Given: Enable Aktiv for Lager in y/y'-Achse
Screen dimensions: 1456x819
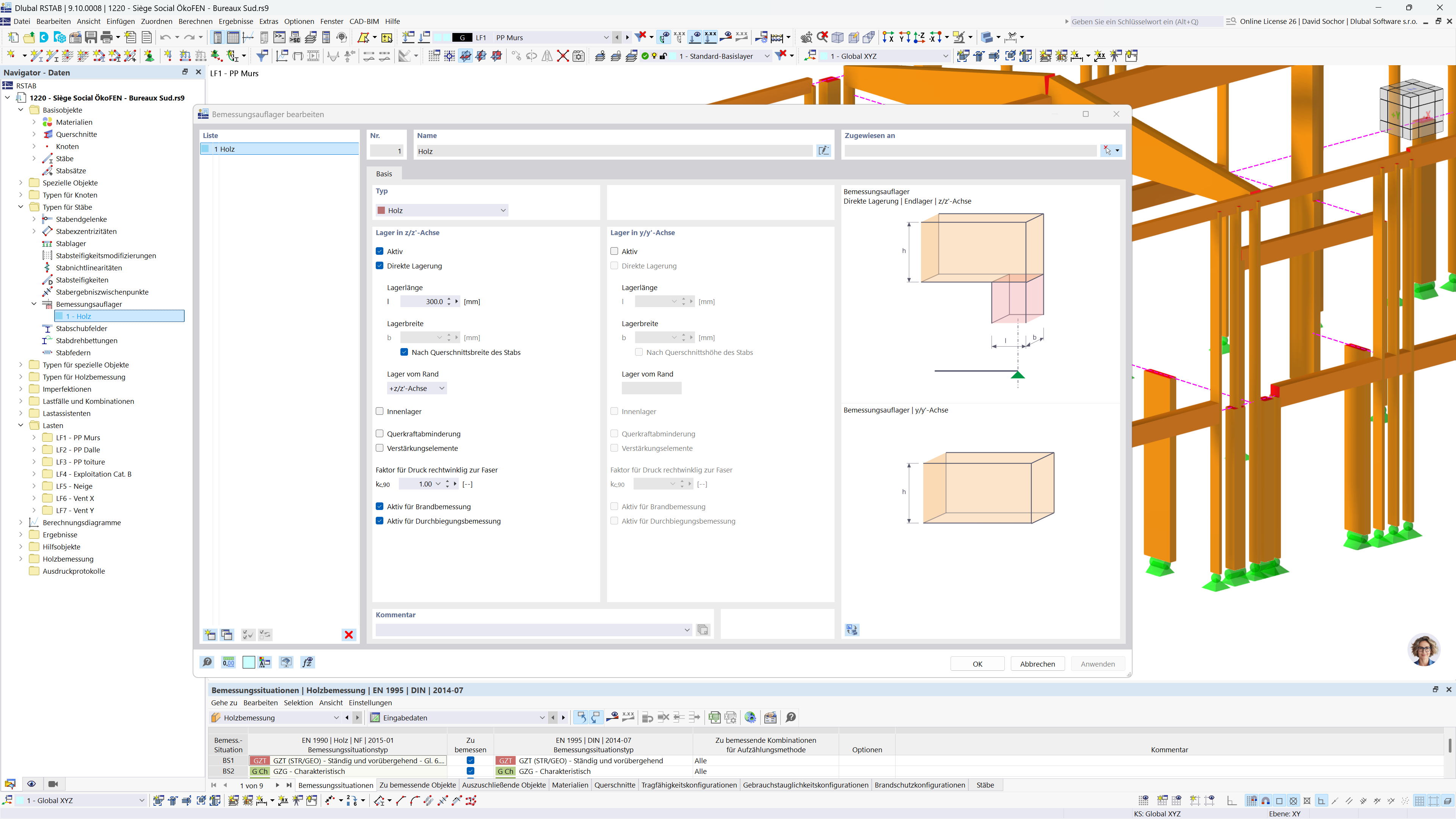Looking at the screenshot, I should tap(614, 251).
